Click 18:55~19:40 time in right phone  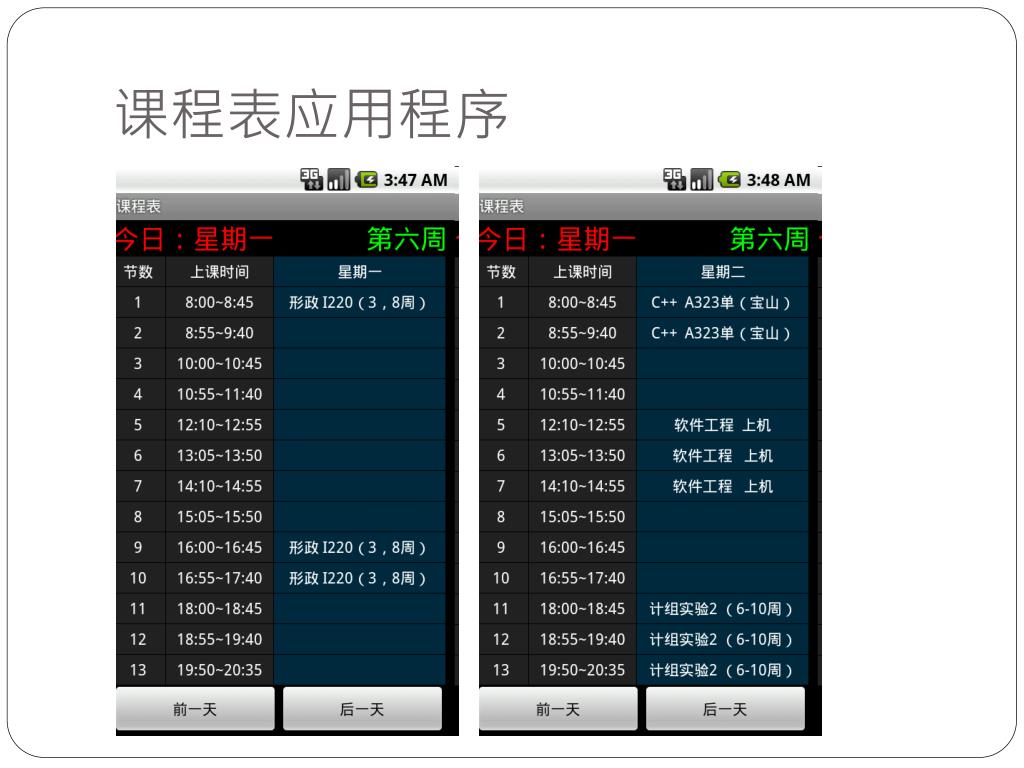point(583,639)
